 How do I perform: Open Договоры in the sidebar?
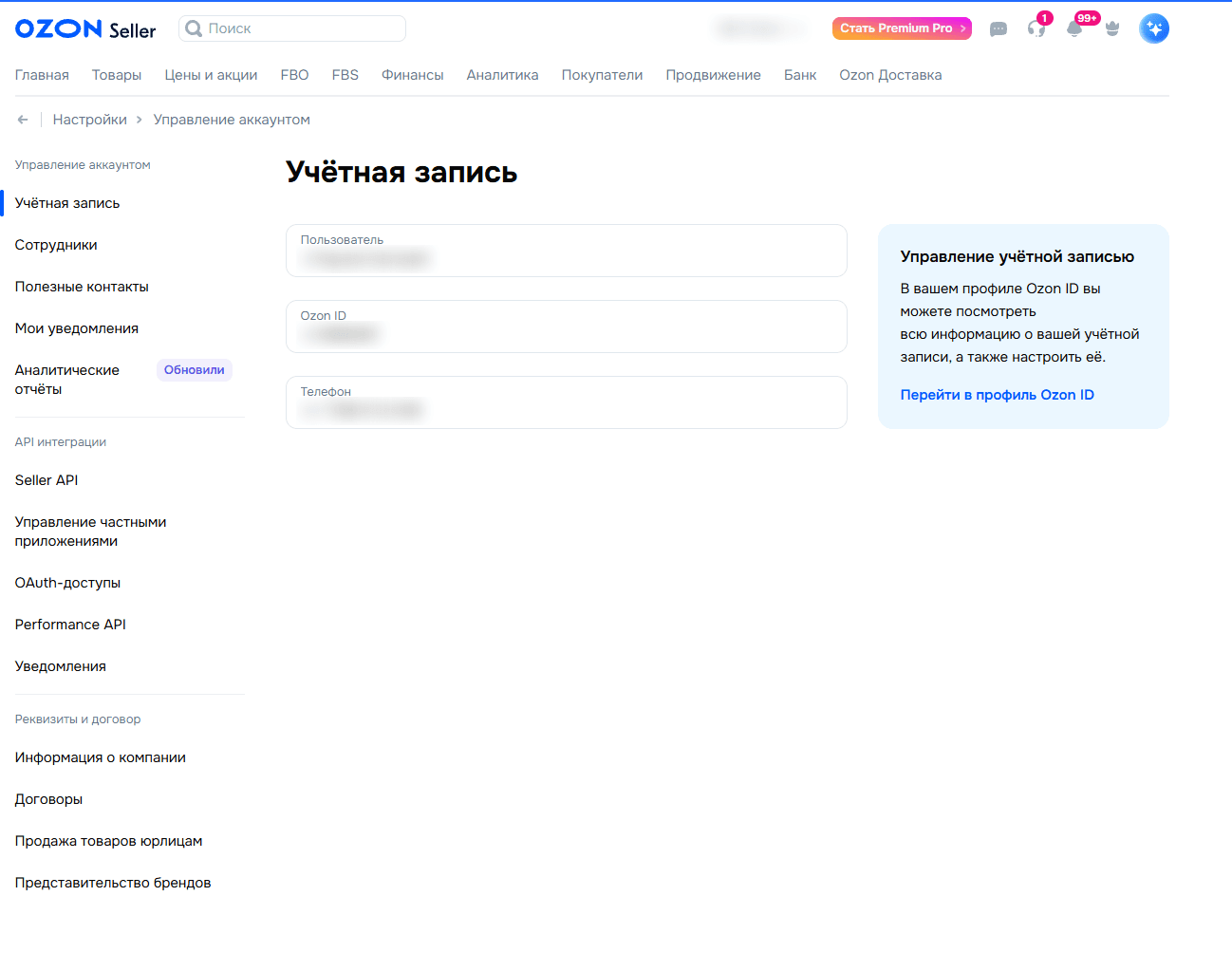(48, 799)
